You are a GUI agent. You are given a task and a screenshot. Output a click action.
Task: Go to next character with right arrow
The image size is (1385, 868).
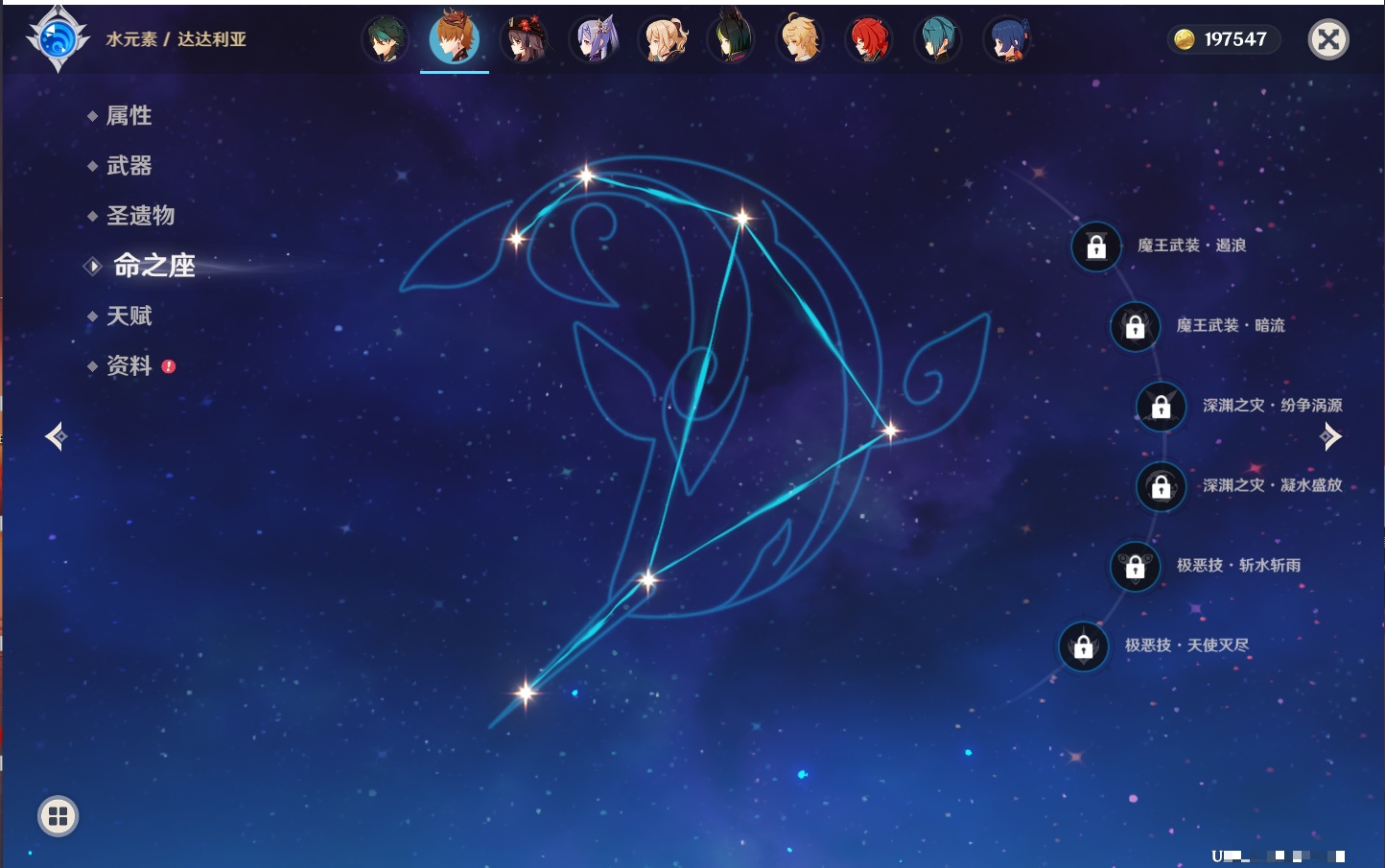pos(1330,437)
